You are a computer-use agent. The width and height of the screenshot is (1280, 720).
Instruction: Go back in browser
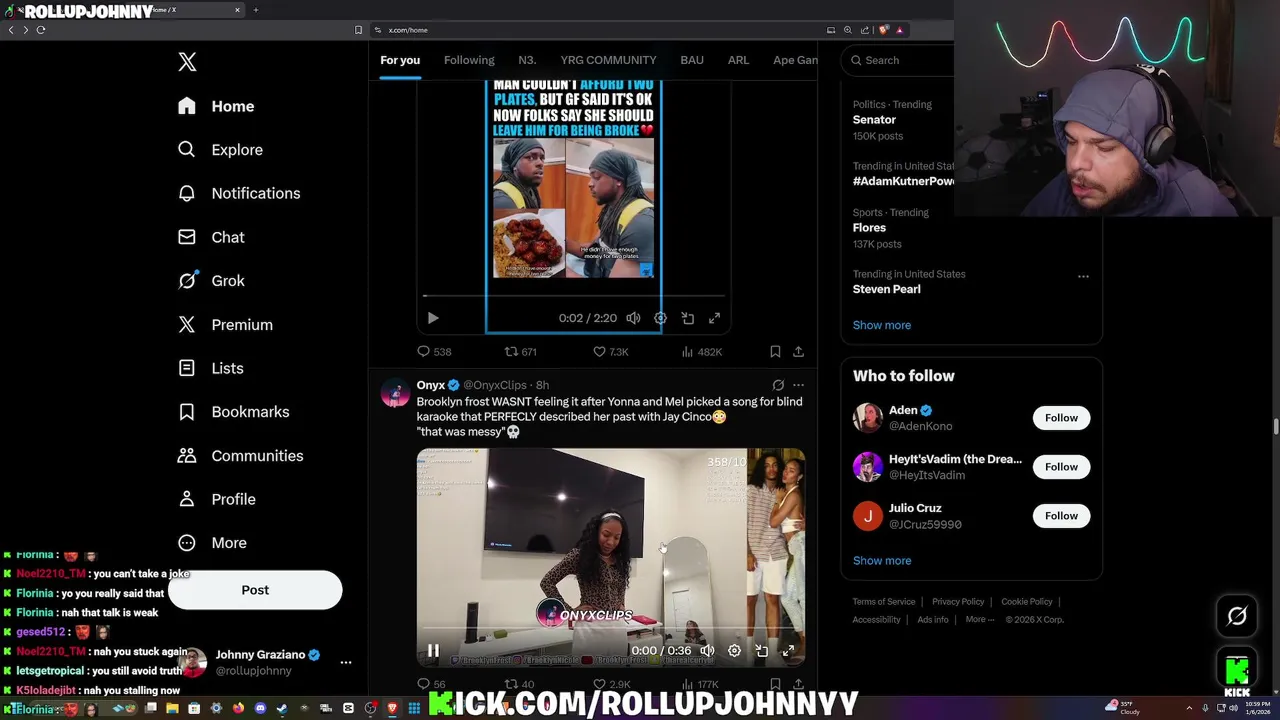[x=11, y=30]
